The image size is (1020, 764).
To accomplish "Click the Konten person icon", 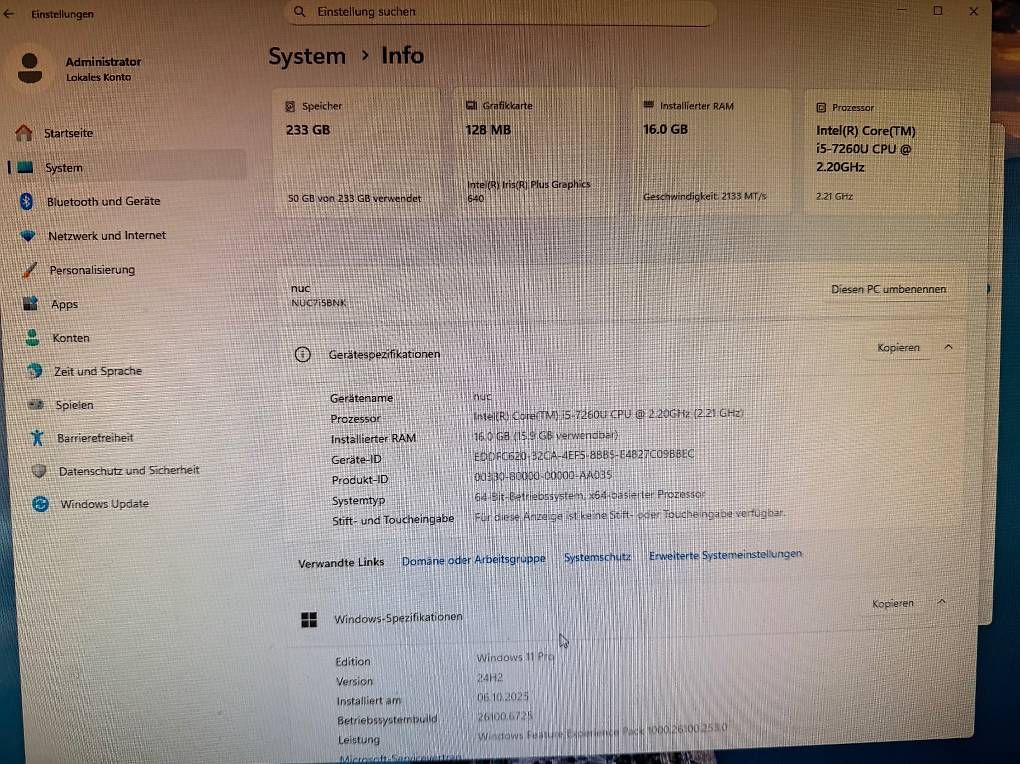I will click(x=32, y=337).
